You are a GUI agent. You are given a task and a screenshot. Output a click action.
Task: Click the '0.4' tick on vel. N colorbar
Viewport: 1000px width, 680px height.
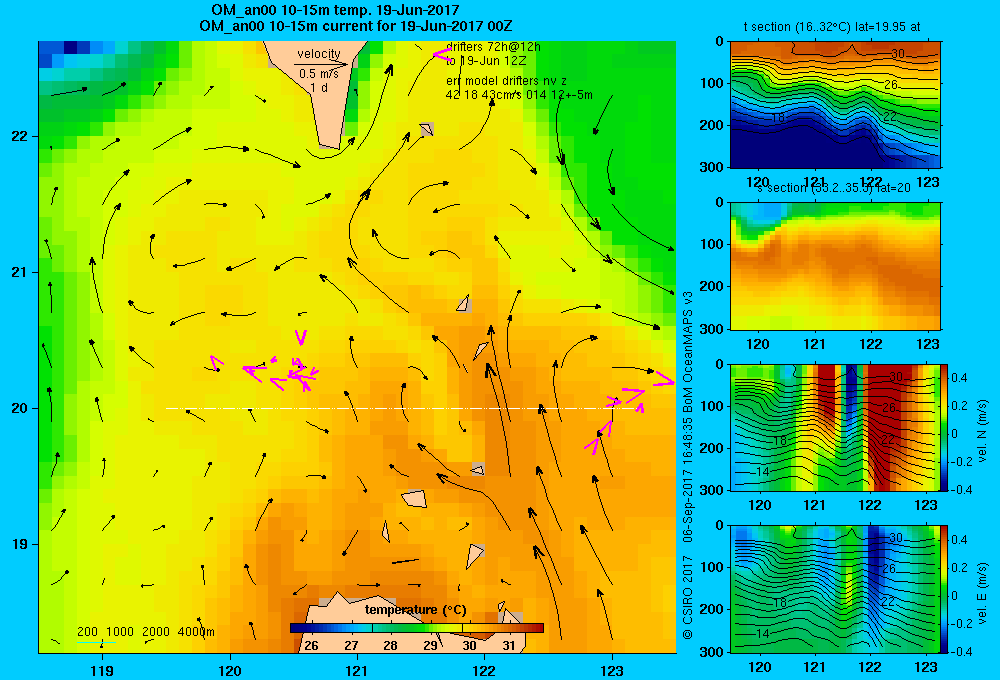coord(960,378)
